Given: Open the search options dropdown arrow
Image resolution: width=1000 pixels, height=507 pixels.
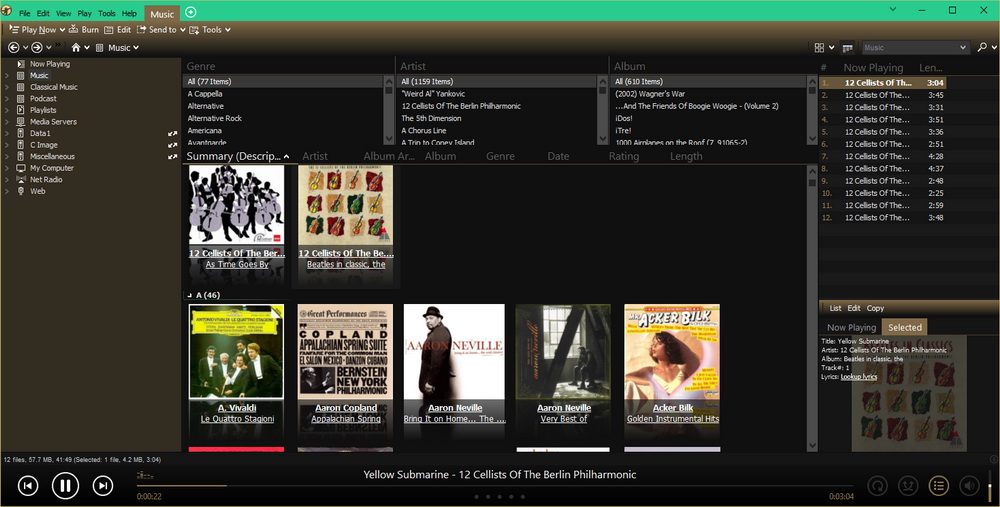Looking at the screenshot, I should [x=993, y=48].
